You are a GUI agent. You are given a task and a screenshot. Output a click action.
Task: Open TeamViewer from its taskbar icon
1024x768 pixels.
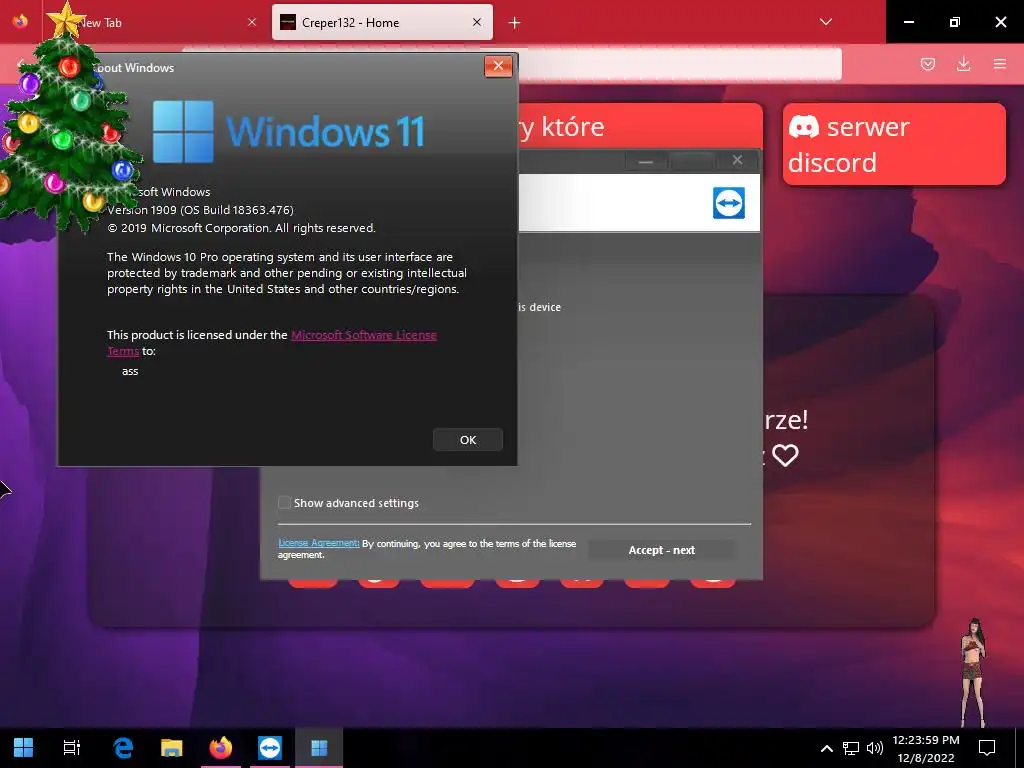pyautogui.click(x=270, y=747)
